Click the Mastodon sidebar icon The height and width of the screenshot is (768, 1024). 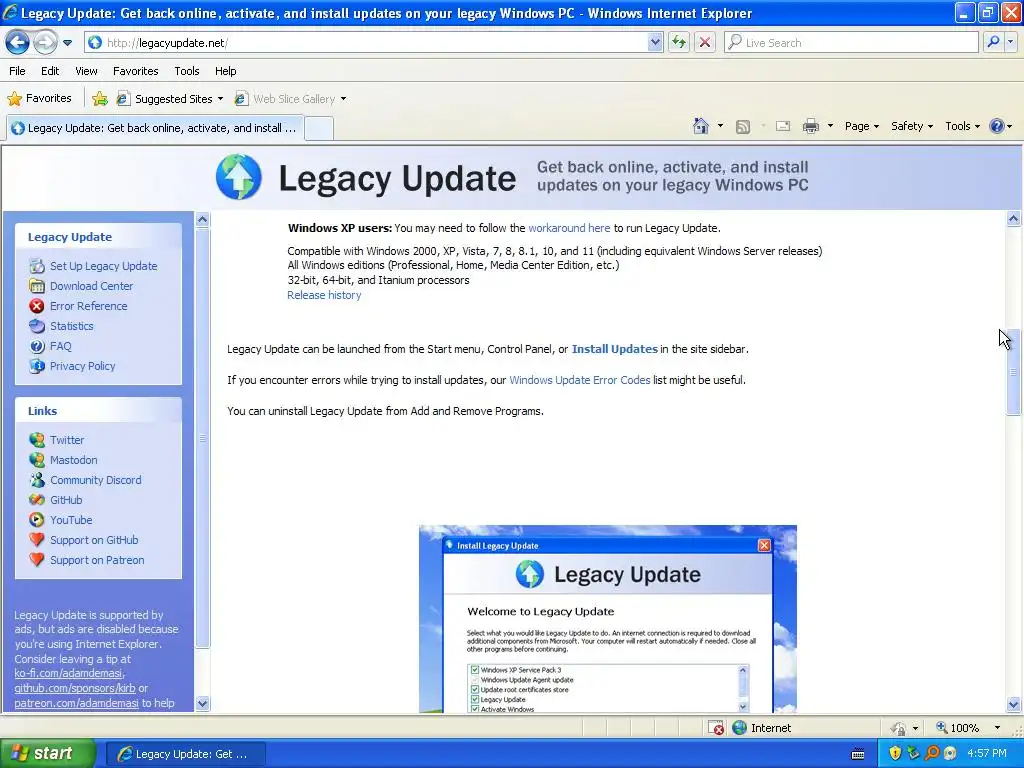[37, 460]
